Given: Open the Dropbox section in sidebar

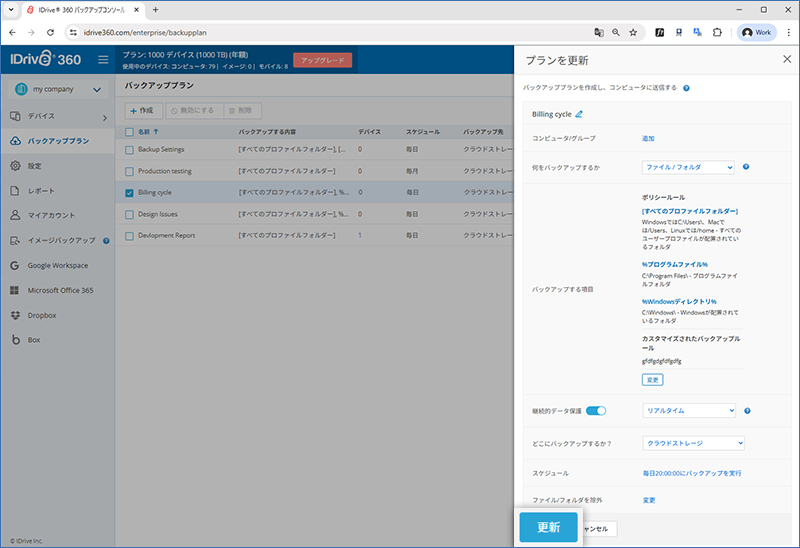Looking at the screenshot, I should tap(42, 315).
